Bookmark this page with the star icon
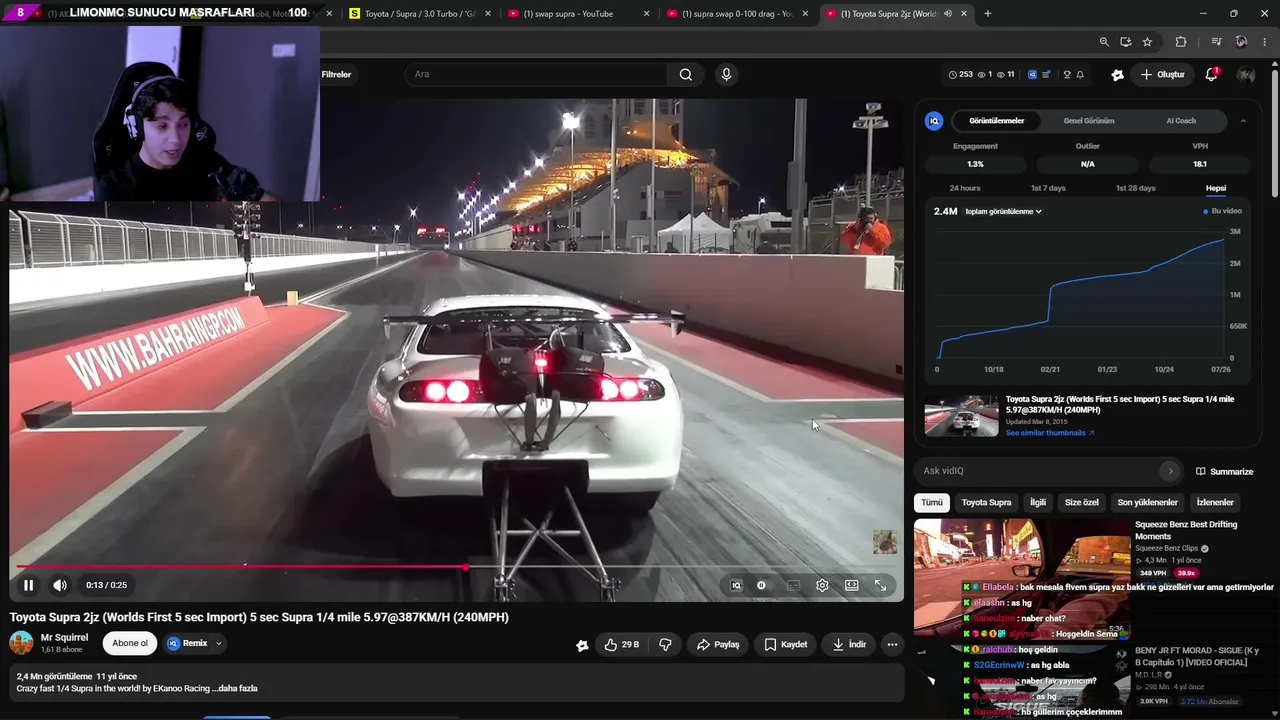The width and height of the screenshot is (1280, 720). point(1147,42)
